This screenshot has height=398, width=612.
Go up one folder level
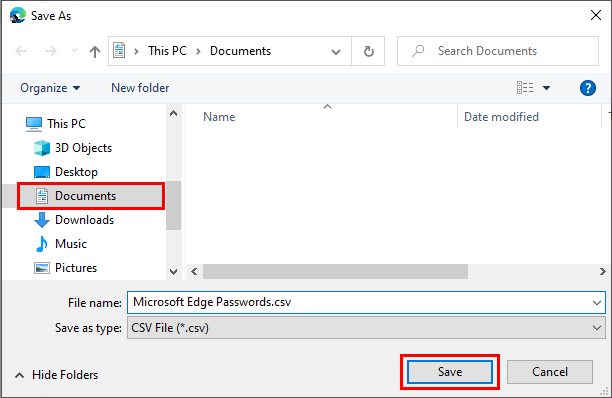[x=95, y=51]
